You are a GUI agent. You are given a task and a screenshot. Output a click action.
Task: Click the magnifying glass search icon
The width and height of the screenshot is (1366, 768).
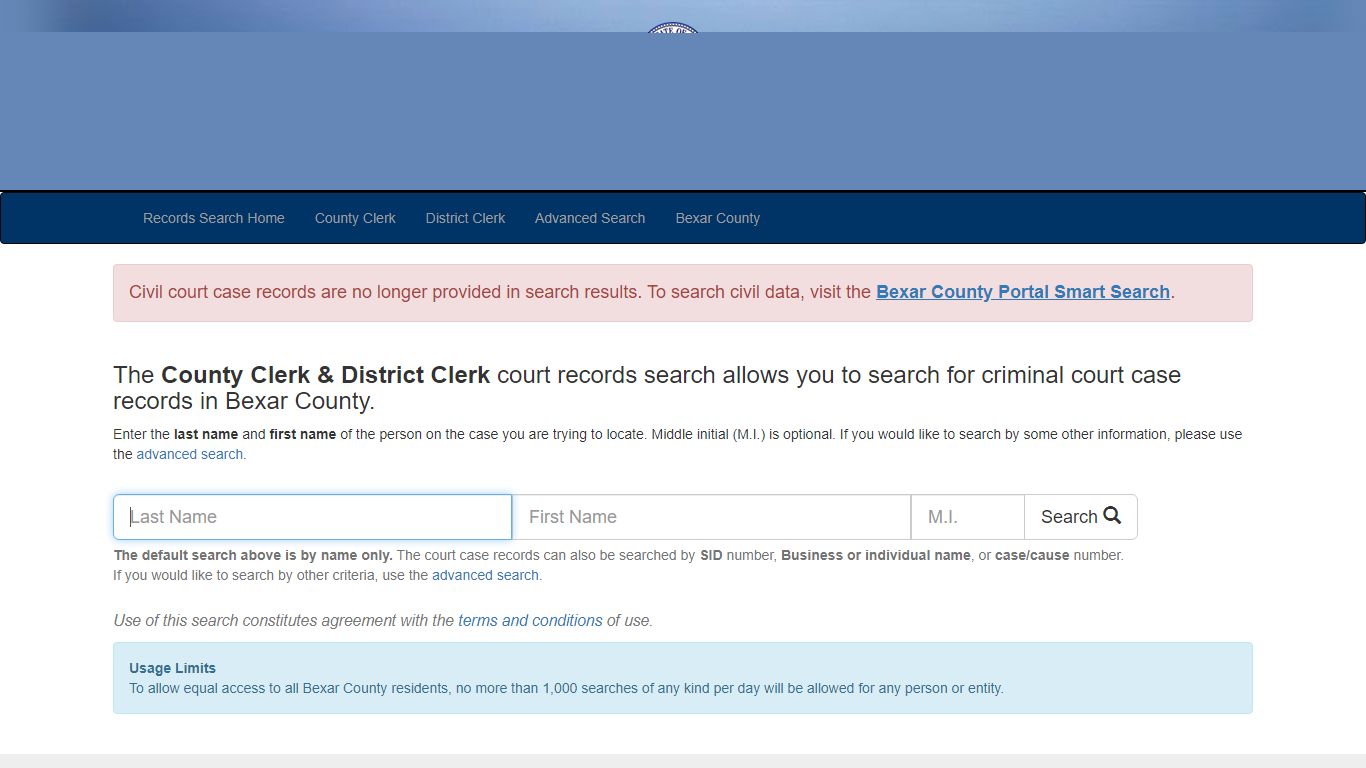[1112, 516]
